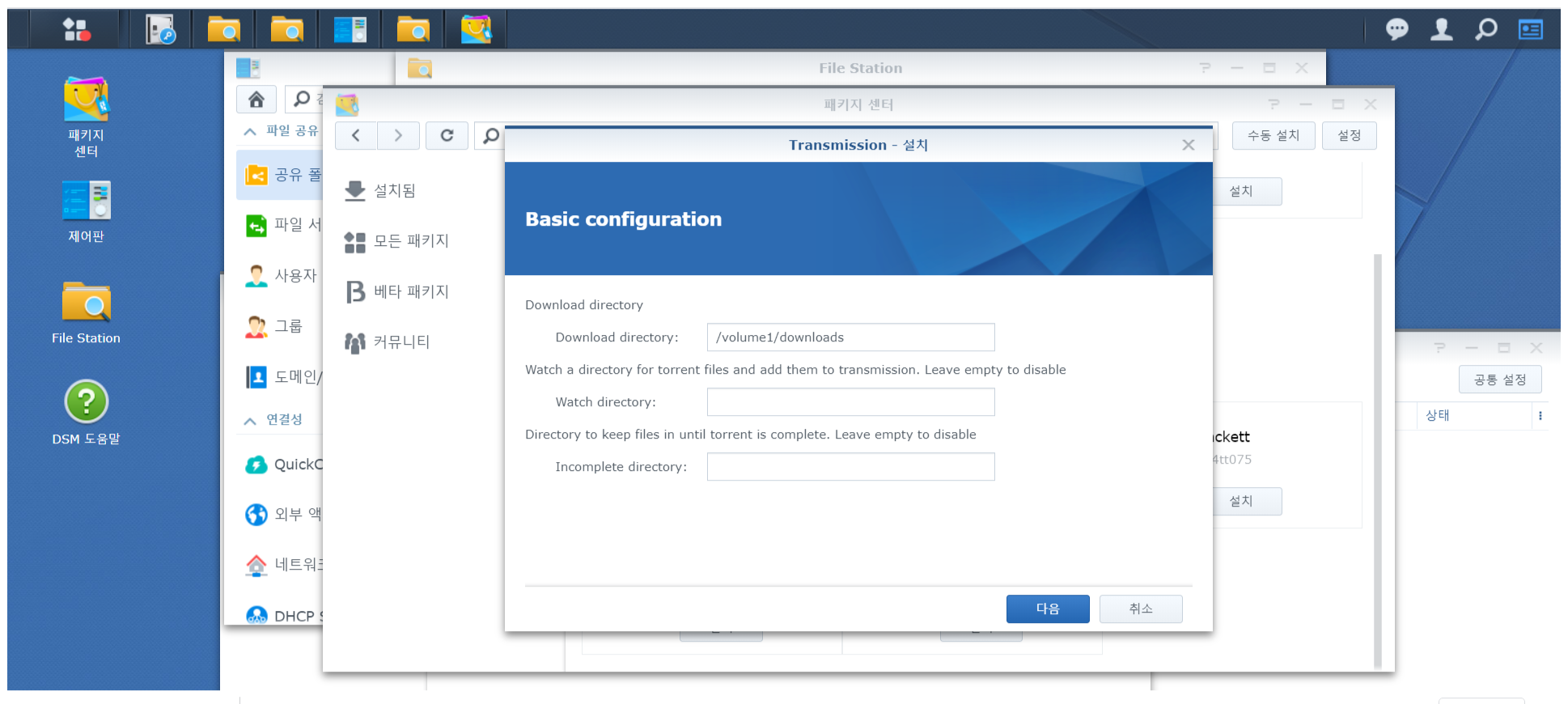Image resolution: width=1568 pixels, height=704 pixels.
Task: Click 공통 설정 button in rear window
Action: point(1500,380)
